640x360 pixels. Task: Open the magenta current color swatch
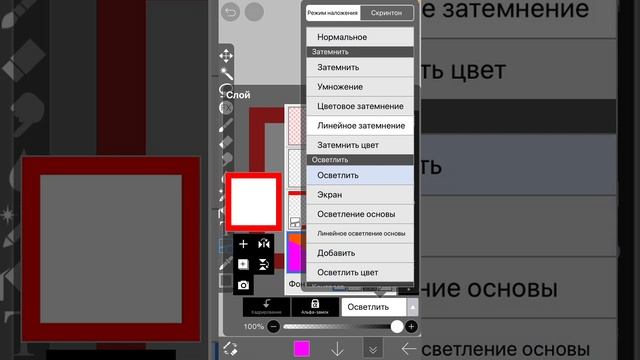(302, 349)
